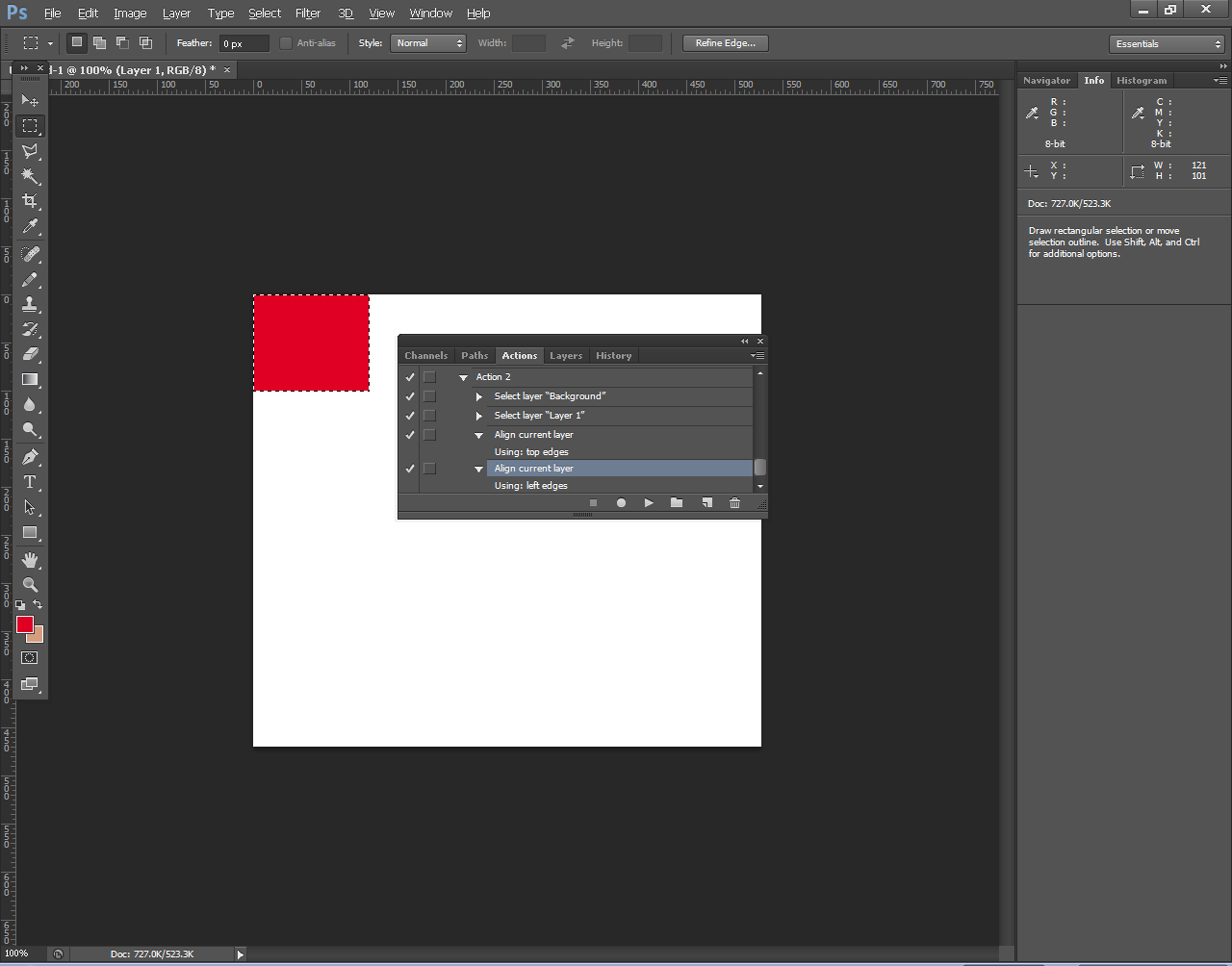Open the Actions panel flyout menu

tap(758, 356)
